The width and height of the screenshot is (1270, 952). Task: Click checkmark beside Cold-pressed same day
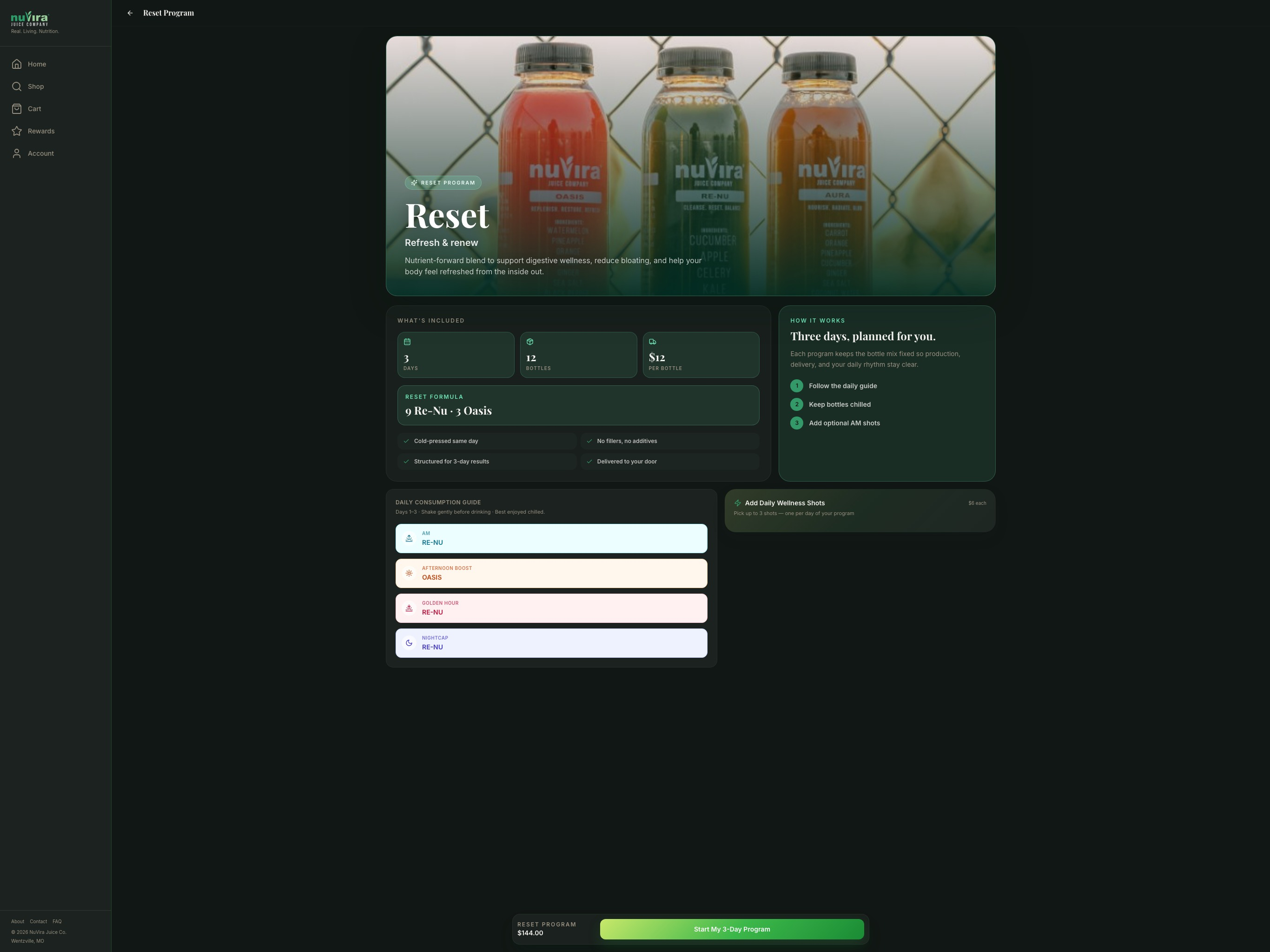point(406,441)
